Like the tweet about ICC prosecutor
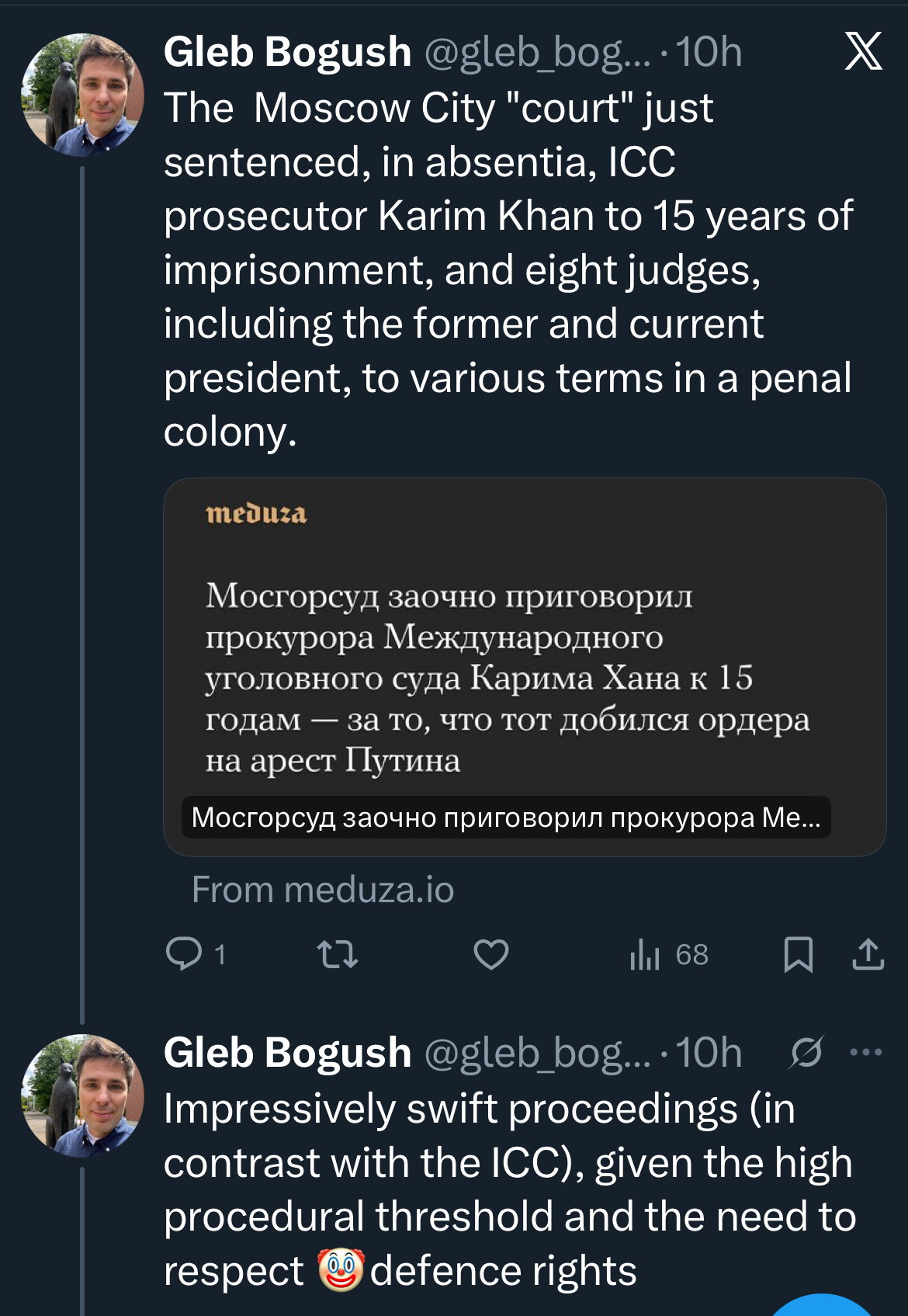Image resolution: width=908 pixels, height=1316 pixels. click(491, 953)
